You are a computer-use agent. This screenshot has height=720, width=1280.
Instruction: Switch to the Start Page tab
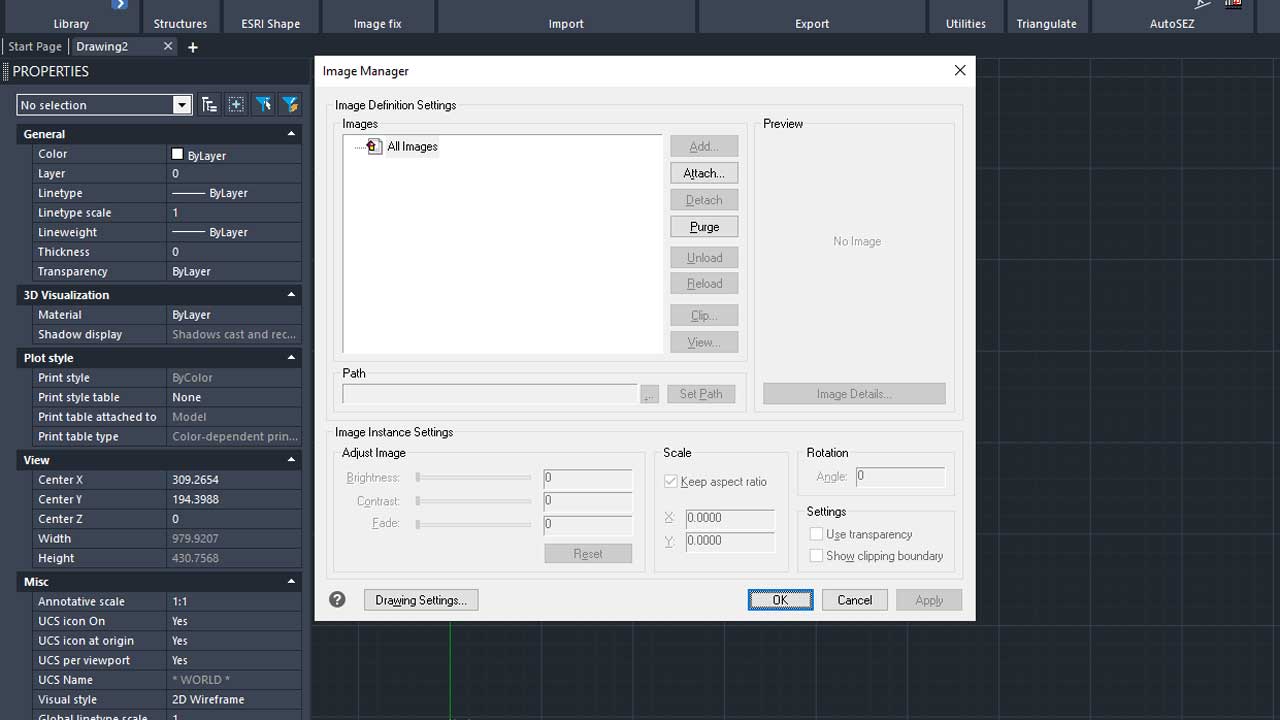point(35,47)
